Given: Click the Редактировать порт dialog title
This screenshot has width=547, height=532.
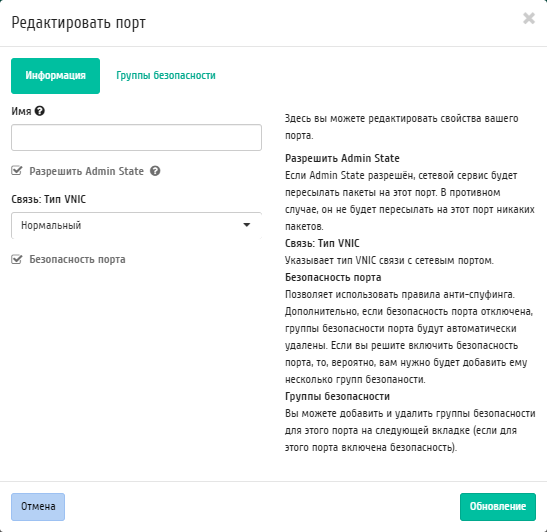Looking at the screenshot, I should click(78, 23).
